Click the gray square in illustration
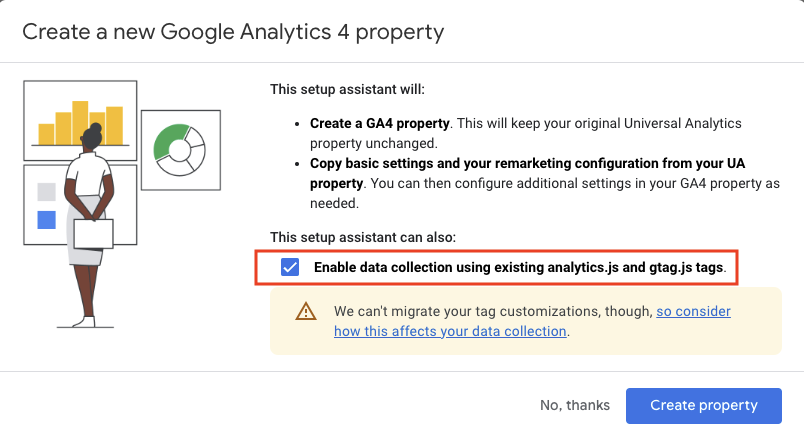Screen dimensions: 804x437 point(47,192)
